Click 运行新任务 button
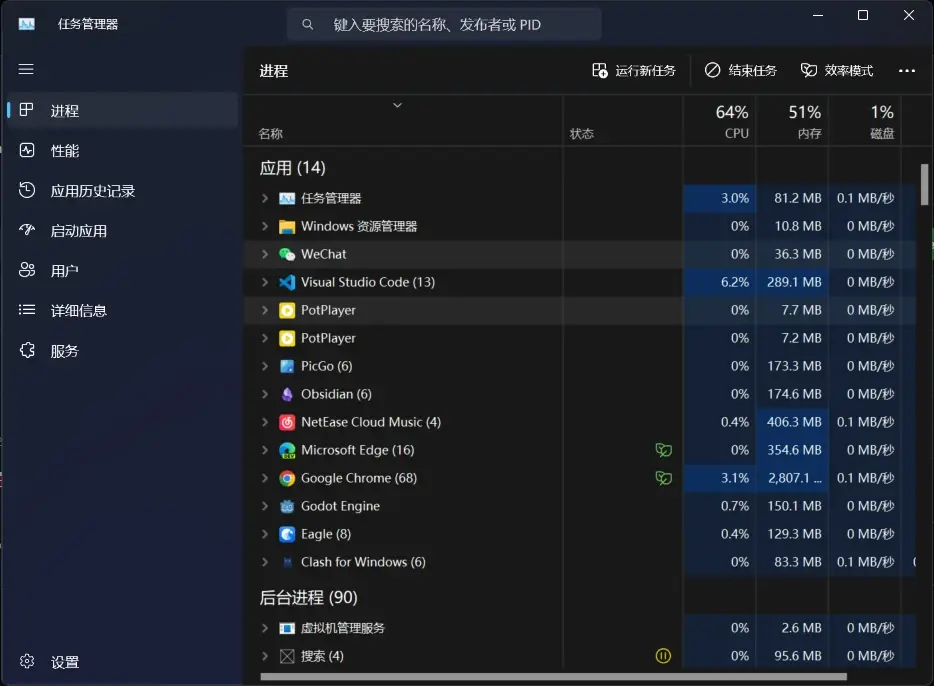The image size is (934, 686). 634,71
